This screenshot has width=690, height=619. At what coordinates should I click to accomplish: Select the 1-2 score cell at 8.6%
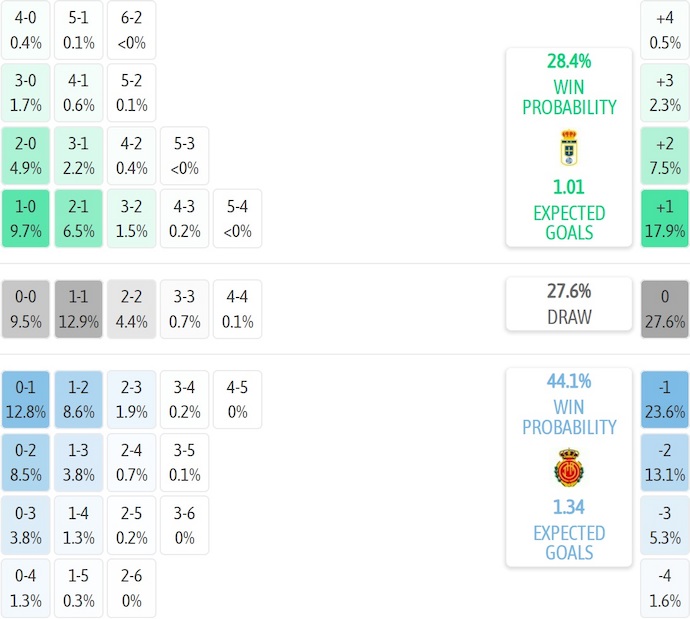(79, 399)
